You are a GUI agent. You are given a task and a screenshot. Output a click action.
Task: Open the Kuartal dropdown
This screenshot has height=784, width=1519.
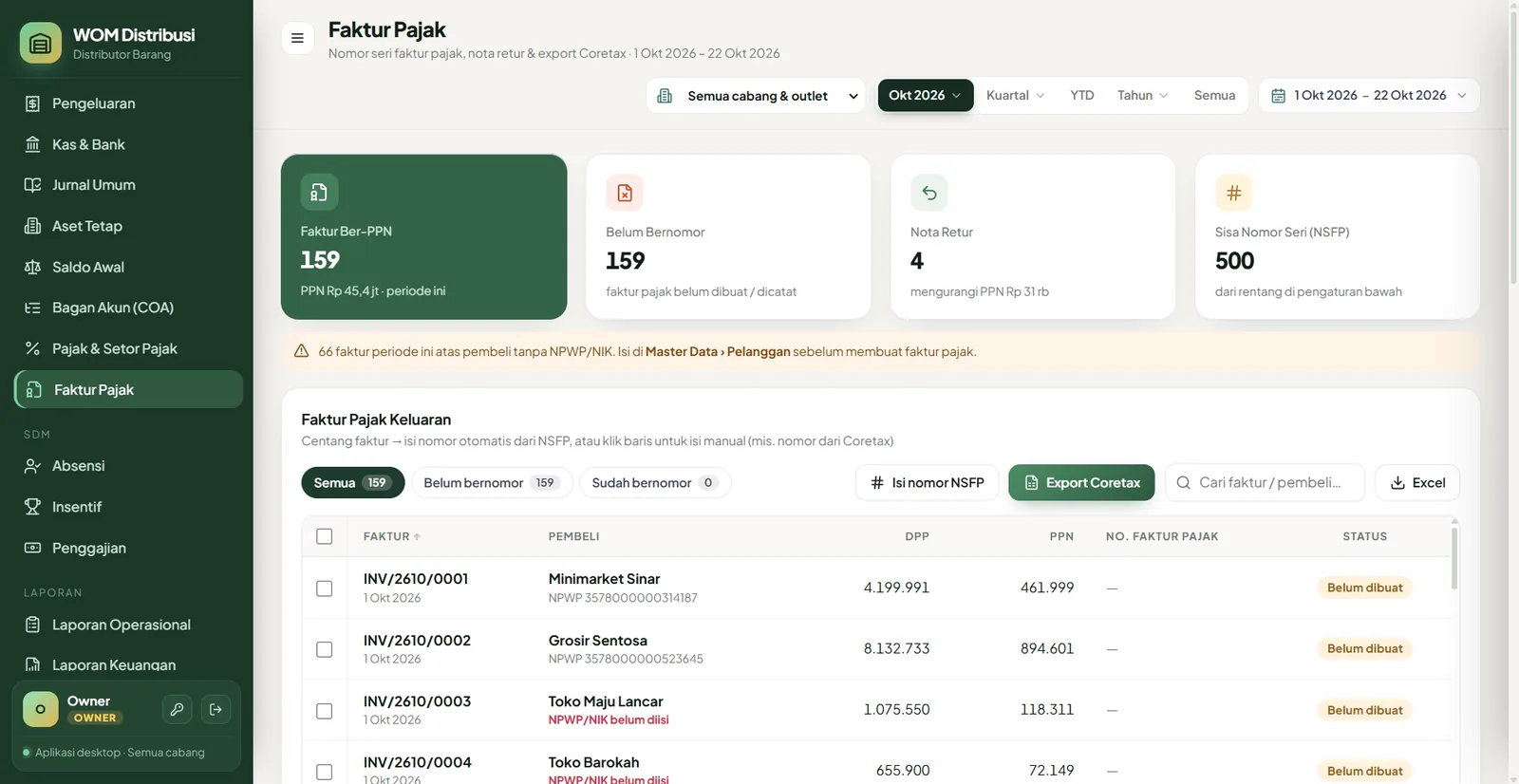coord(1015,95)
